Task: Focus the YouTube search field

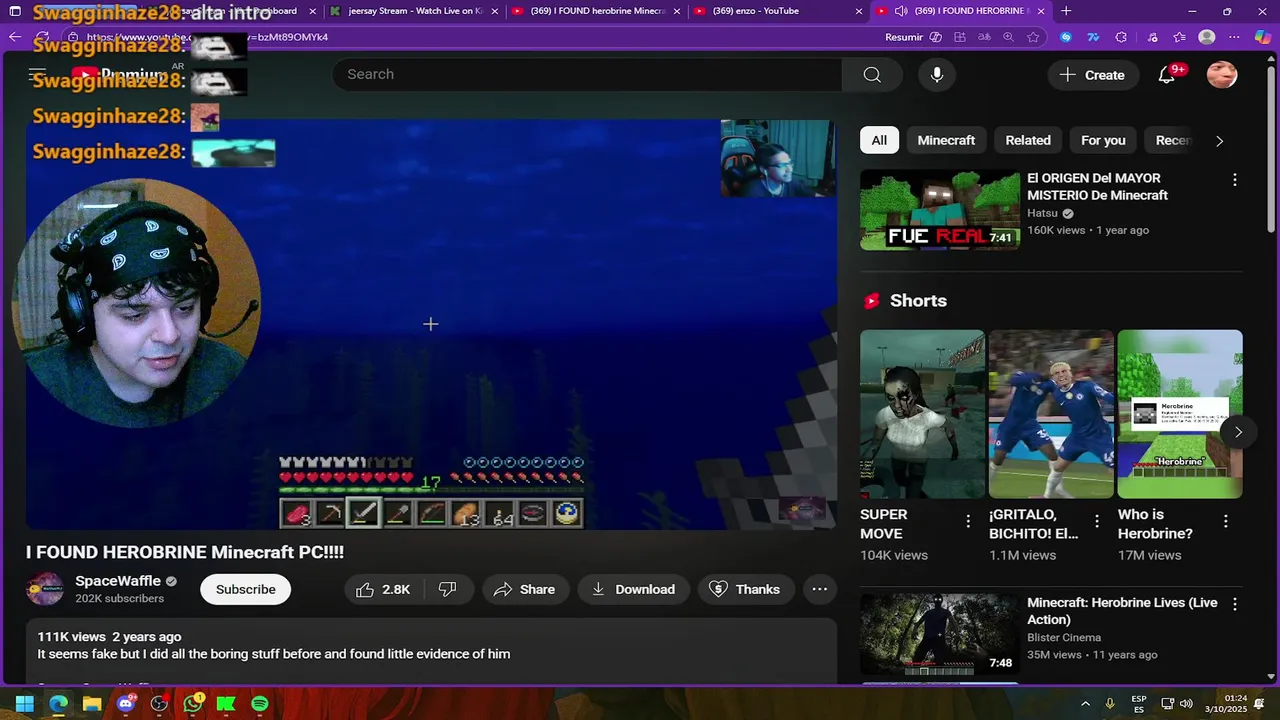Action: 587,75
